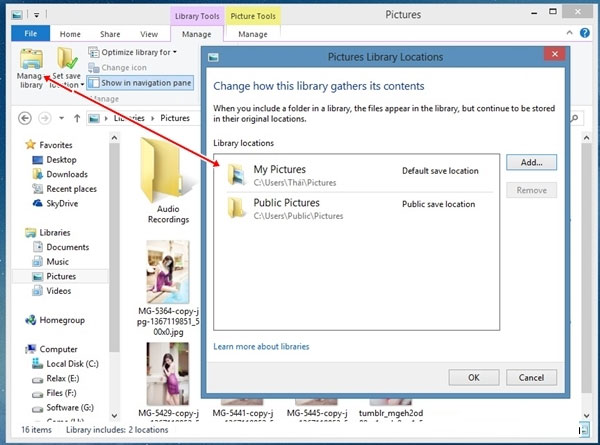Click dialog title bar library icon
The image size is (600, 445).
click(x=214, y=57)
